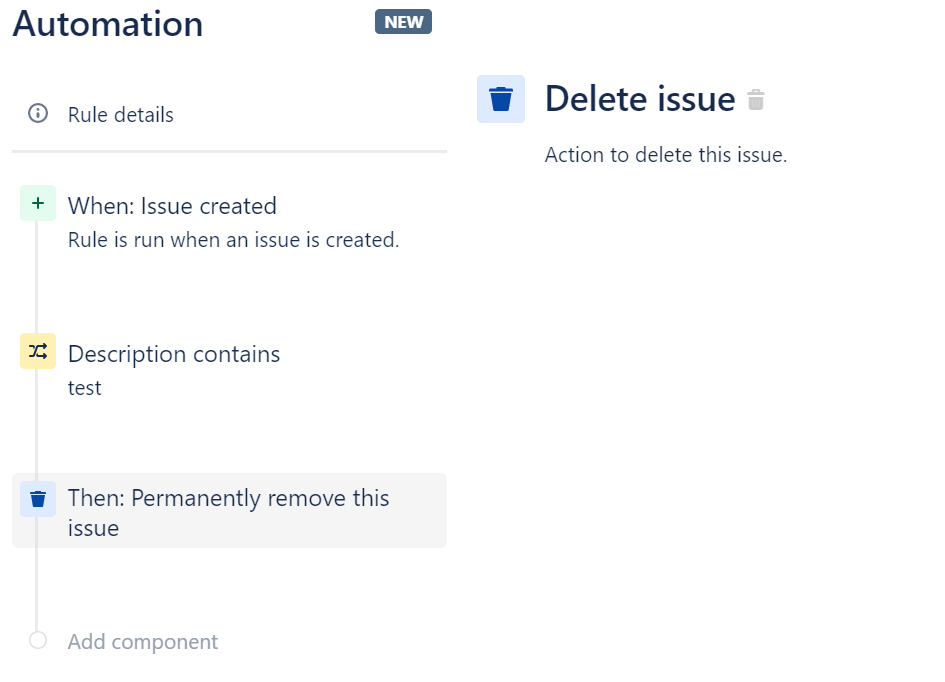
Task: Select the empty circle next to Add component
Action: (x=37, y=641)
